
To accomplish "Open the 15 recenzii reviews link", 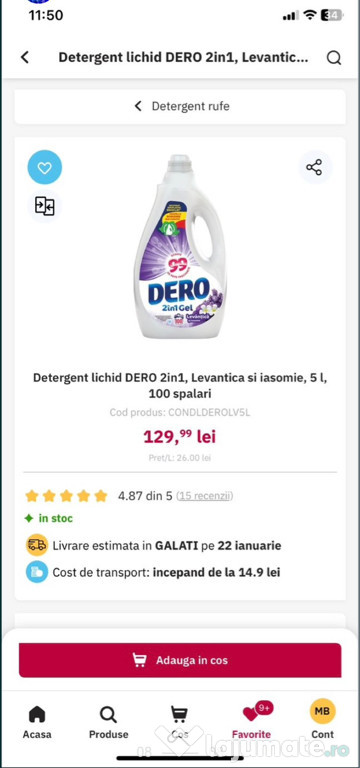I will 205,496.
